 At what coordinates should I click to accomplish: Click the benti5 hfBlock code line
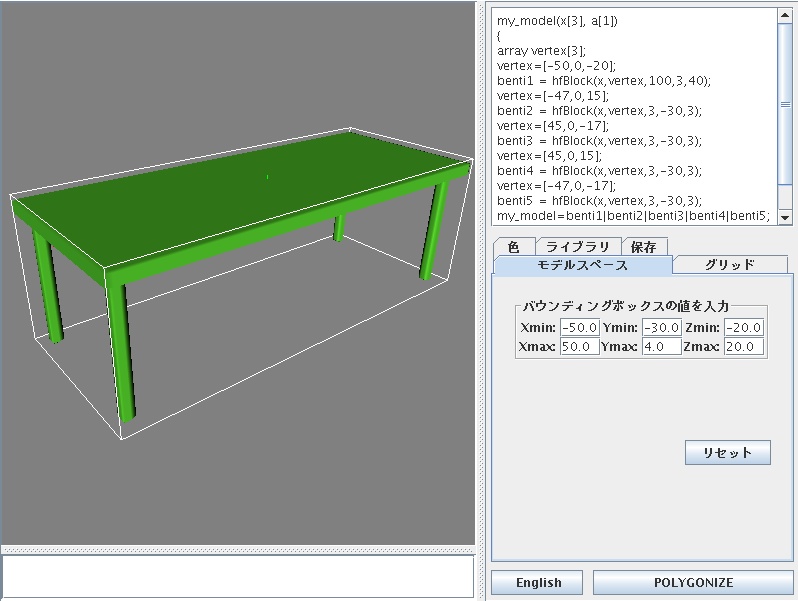pyautogui.click(x=600, y=201)
